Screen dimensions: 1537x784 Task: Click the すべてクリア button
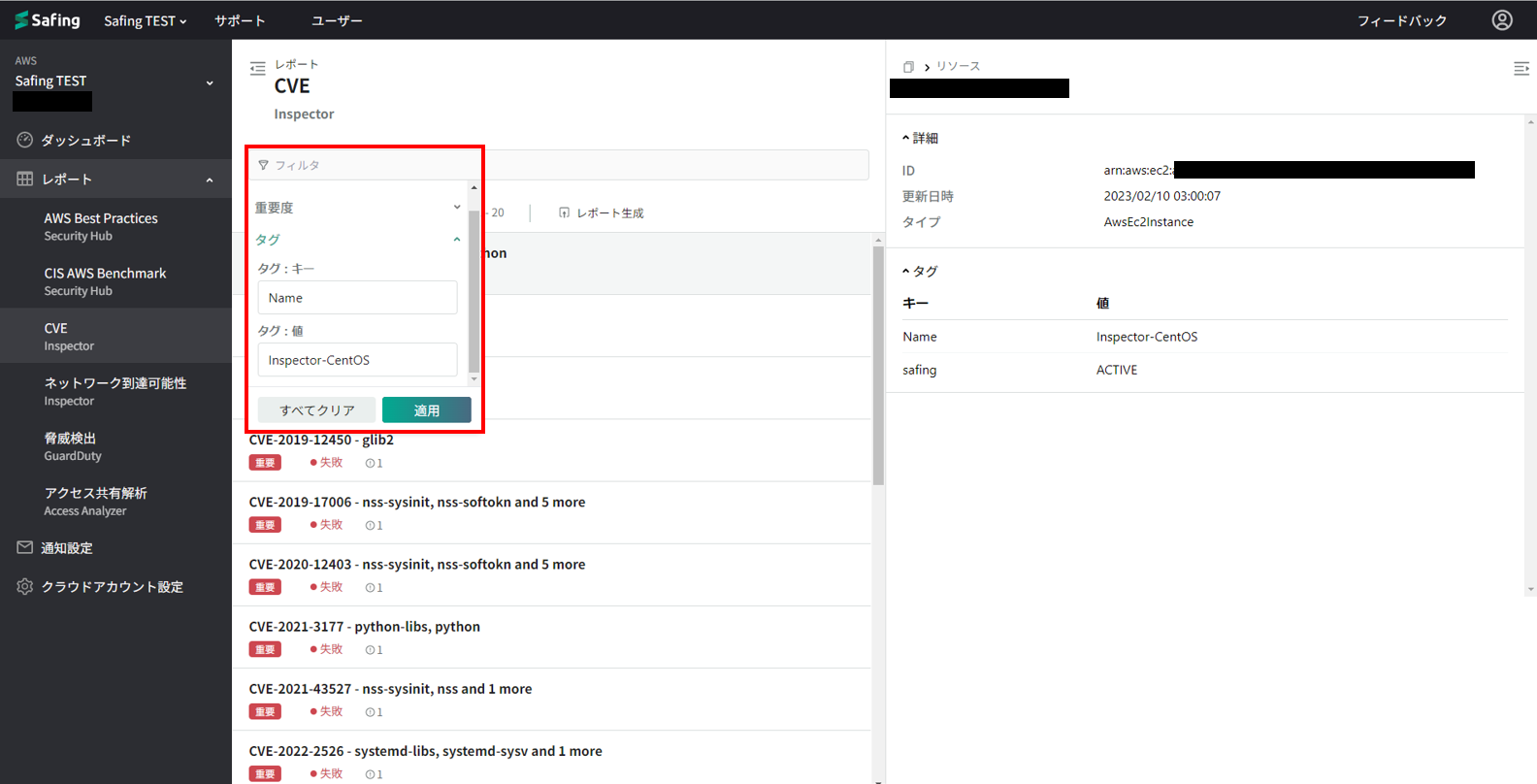pyautogui.click(x=316, y=410)
